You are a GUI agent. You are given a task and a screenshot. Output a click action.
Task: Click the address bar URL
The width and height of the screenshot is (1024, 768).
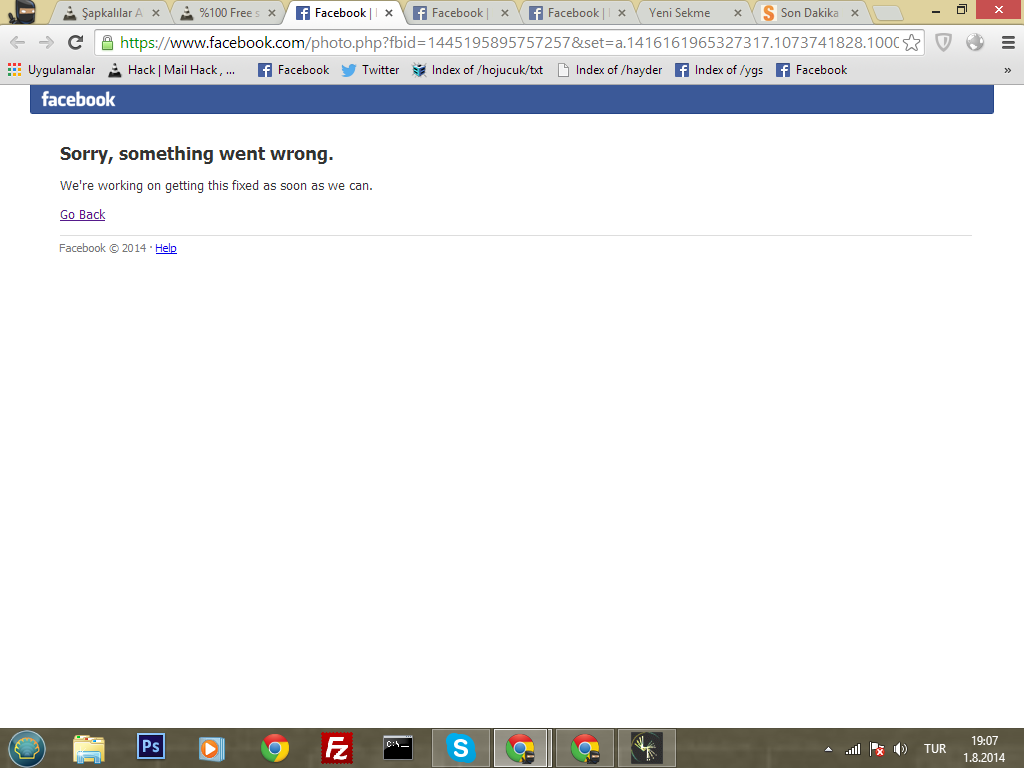(x=509, y=42)
